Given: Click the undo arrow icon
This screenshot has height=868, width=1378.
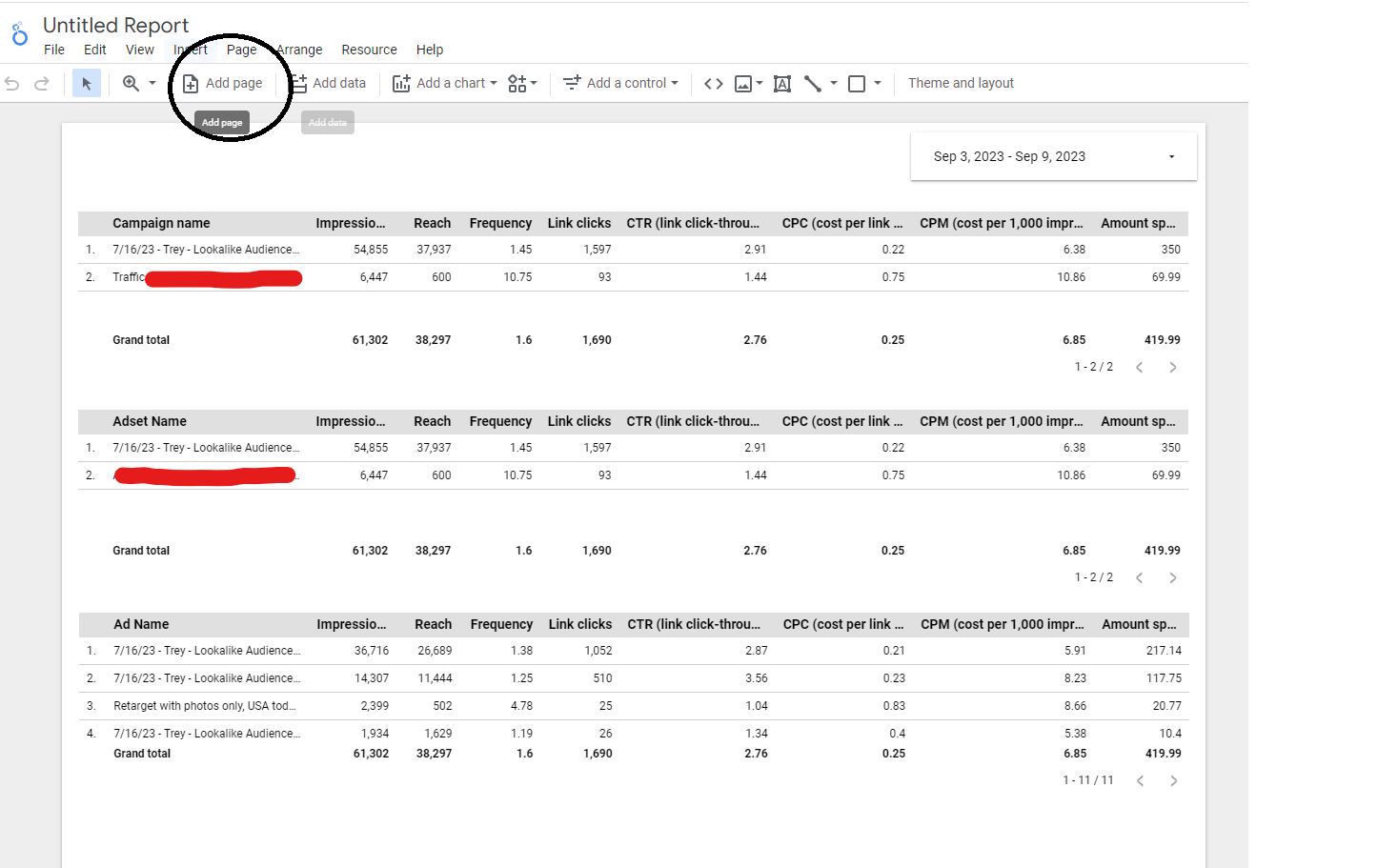Looking at the screenshot, I should (x=12, y=84).
